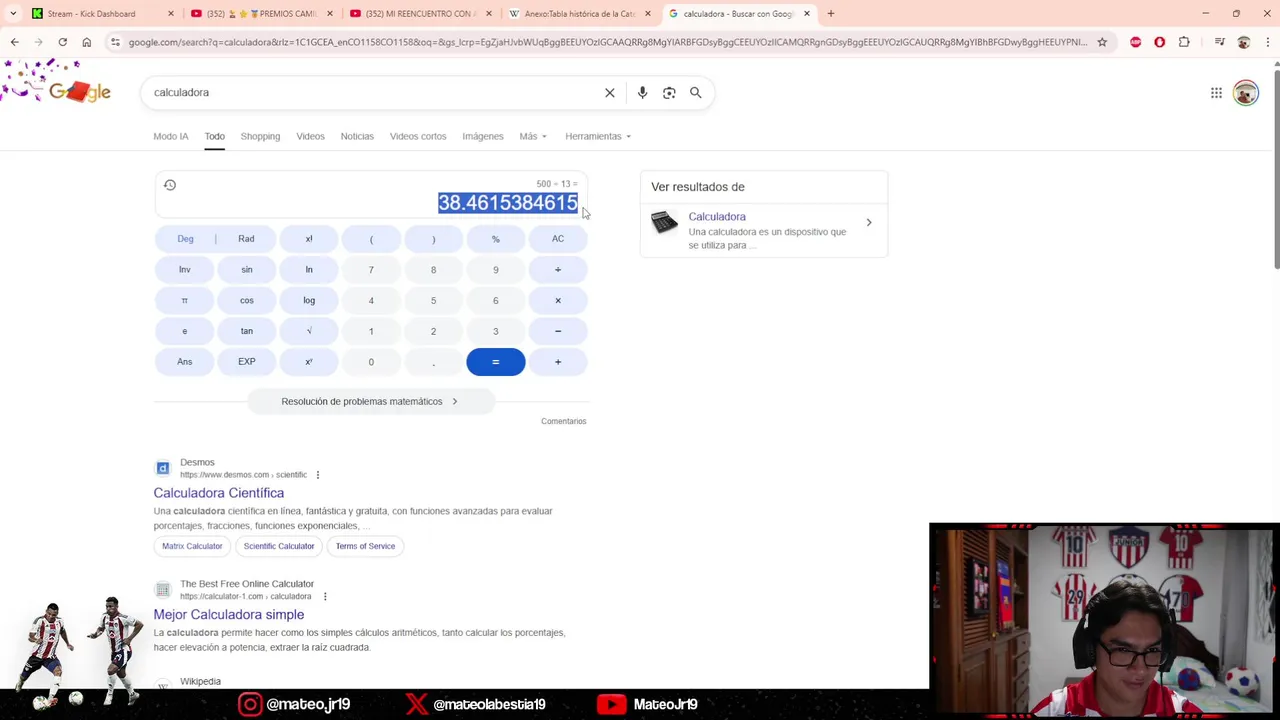Bookmark this page with the star
The width and height of the screenshot is (1280, 720).
tap(1102, 42)
